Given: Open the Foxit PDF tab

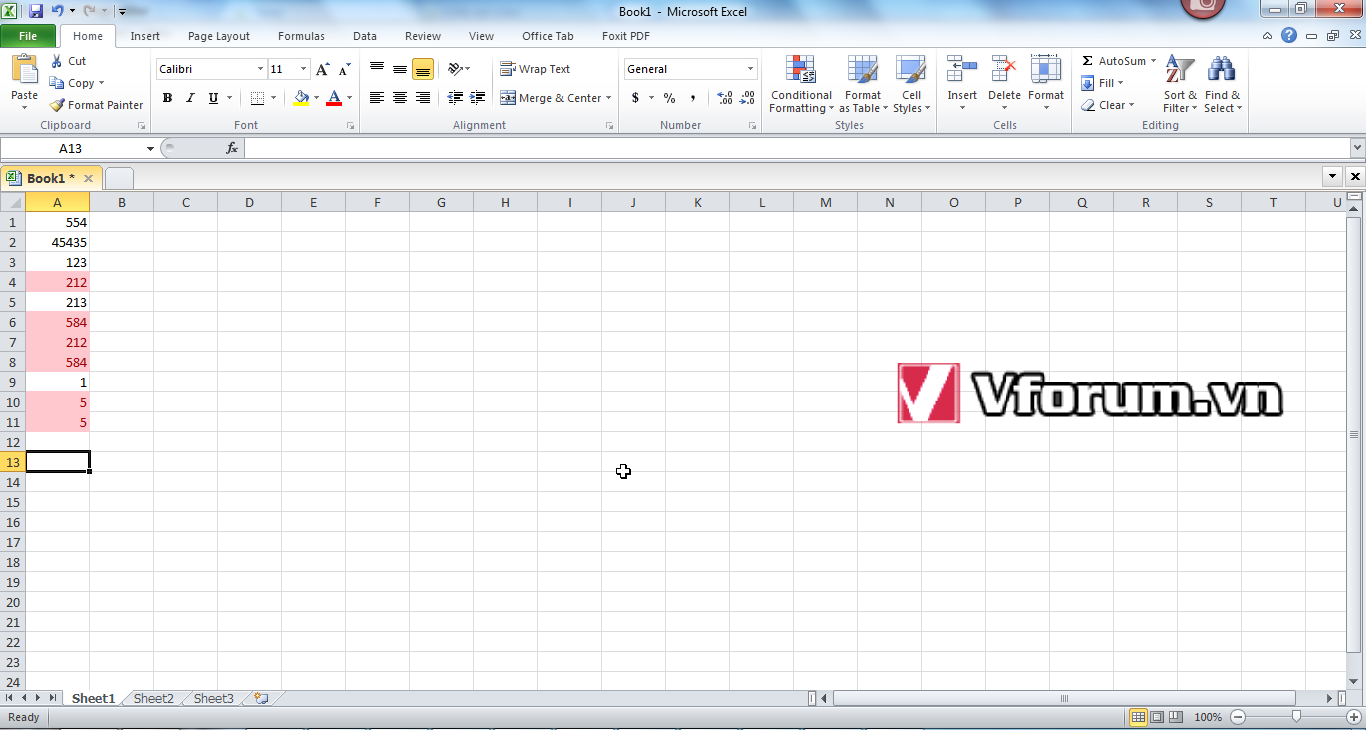Looking at the screenshot, I should point(626,36).
